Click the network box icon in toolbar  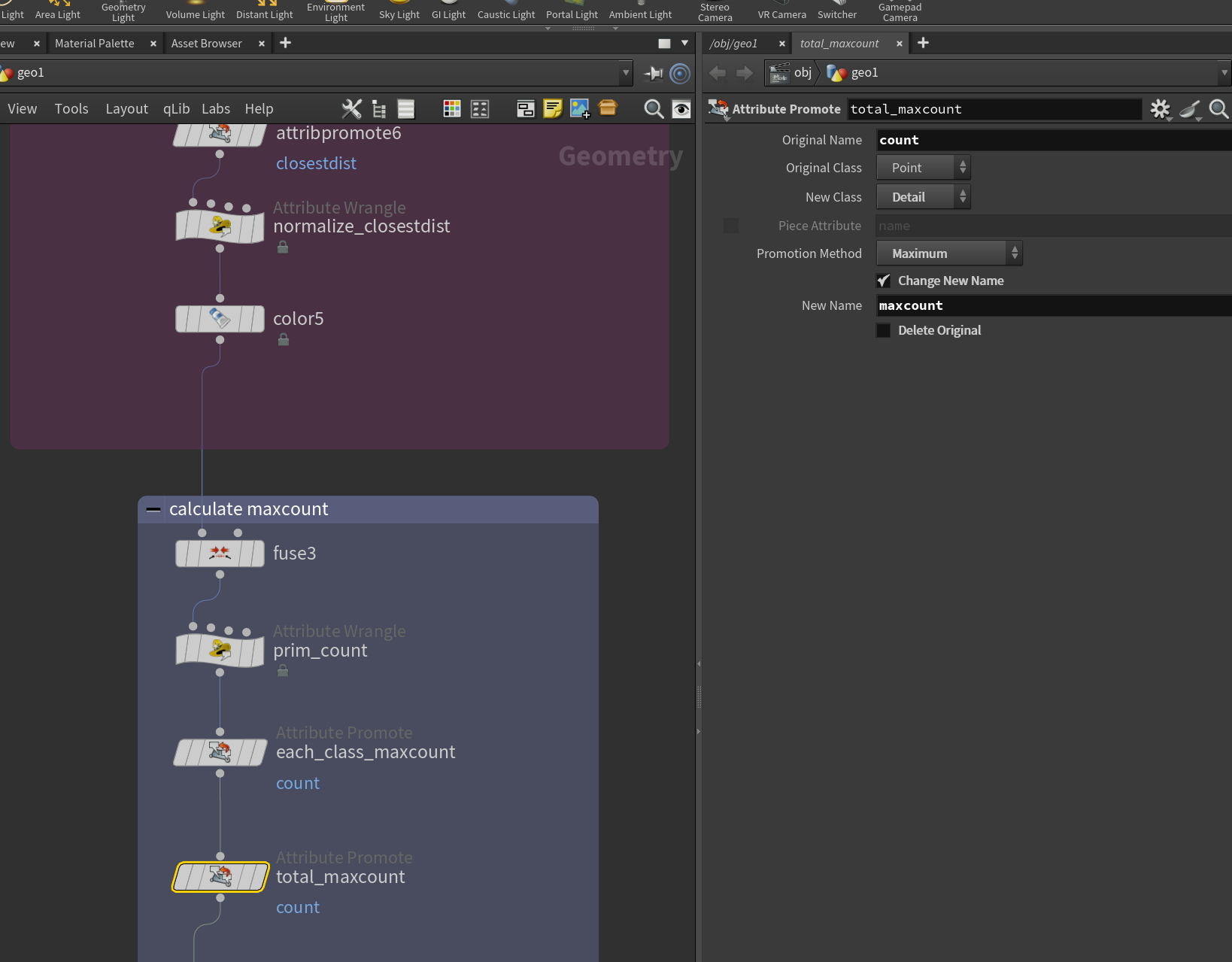pos(526,109)
